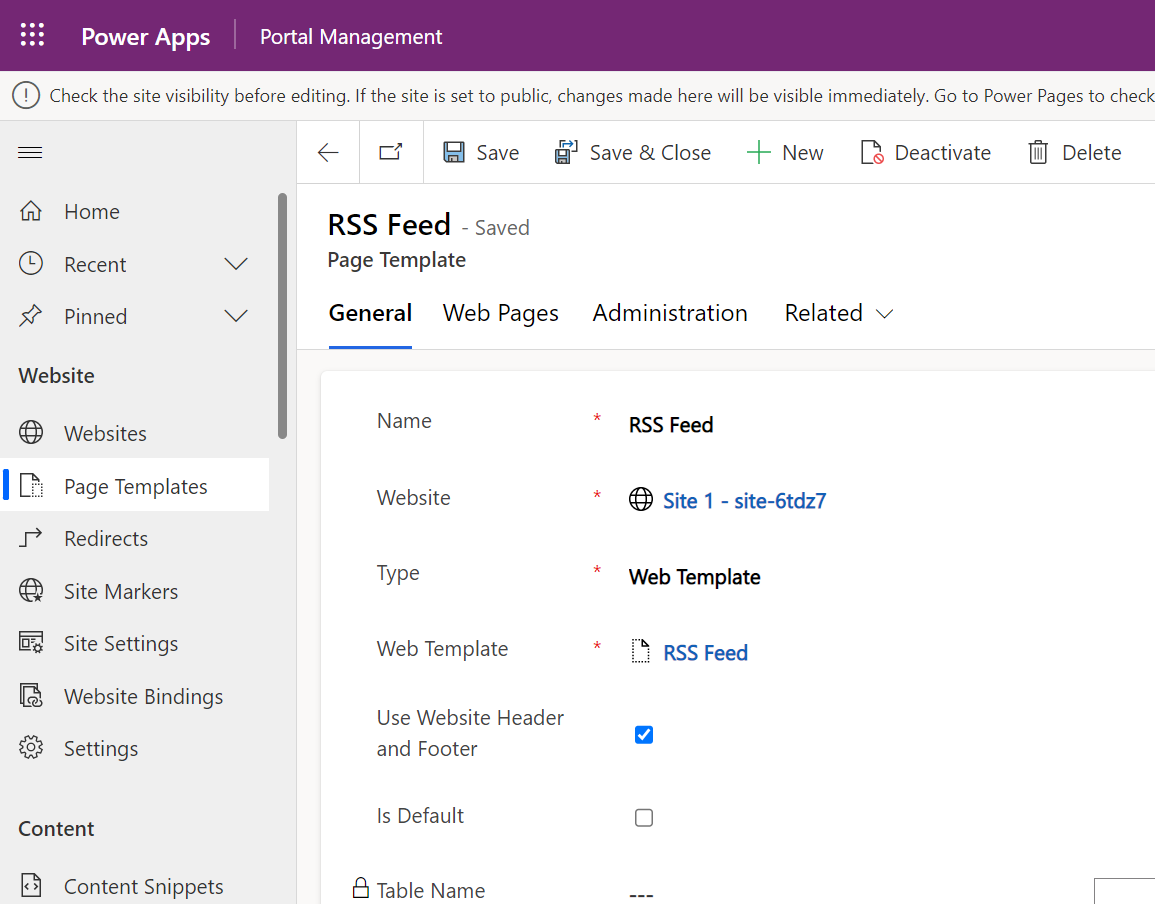Expand the Pinned section
This screenshot has width=1155, height=904.
[236, 316]
